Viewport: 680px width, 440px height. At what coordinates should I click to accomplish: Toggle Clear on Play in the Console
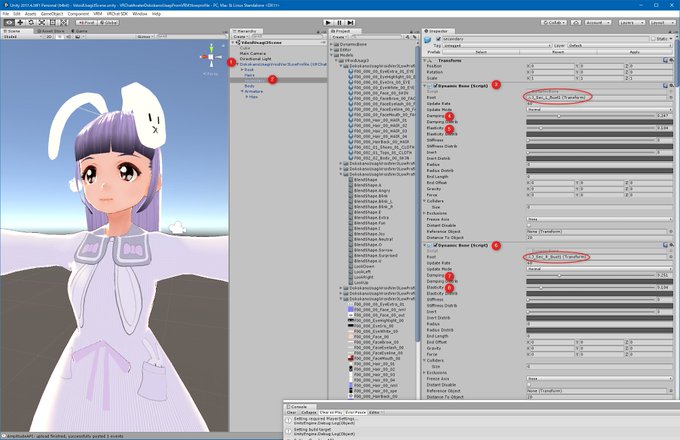[331, 413]
